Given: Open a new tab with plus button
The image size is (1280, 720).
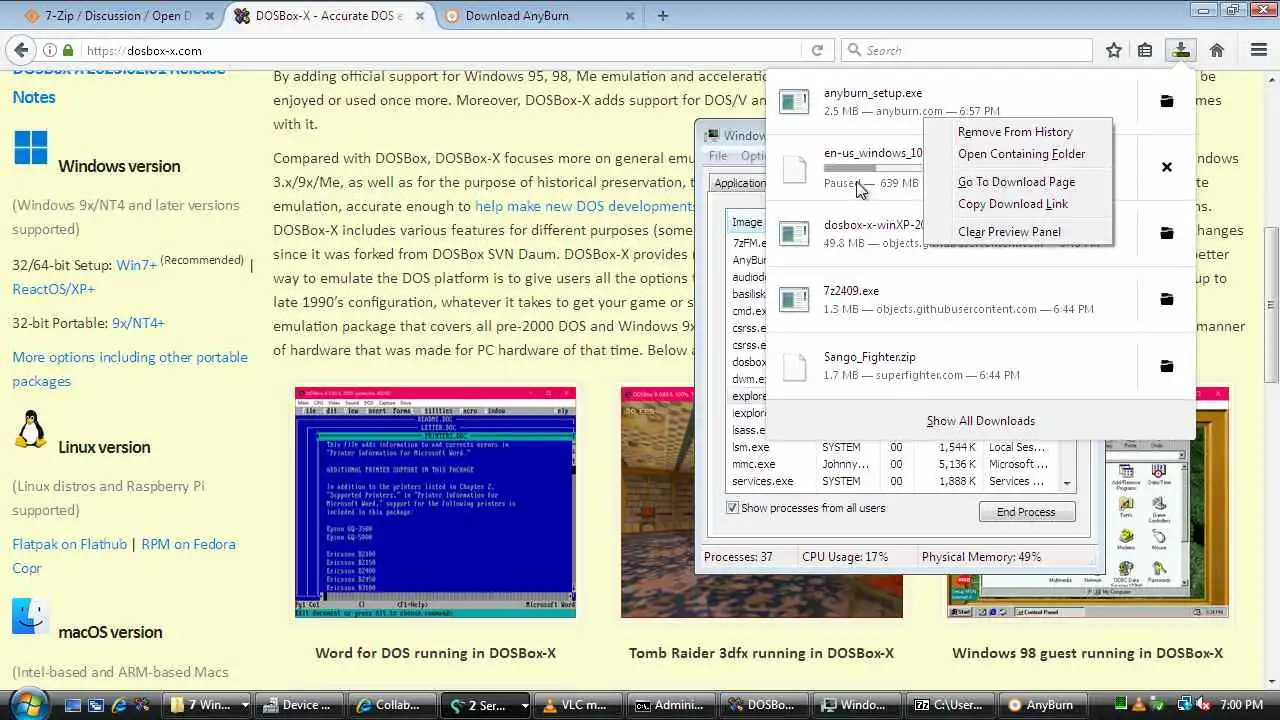Looking at the screenshot, I should tap(662, 15).
